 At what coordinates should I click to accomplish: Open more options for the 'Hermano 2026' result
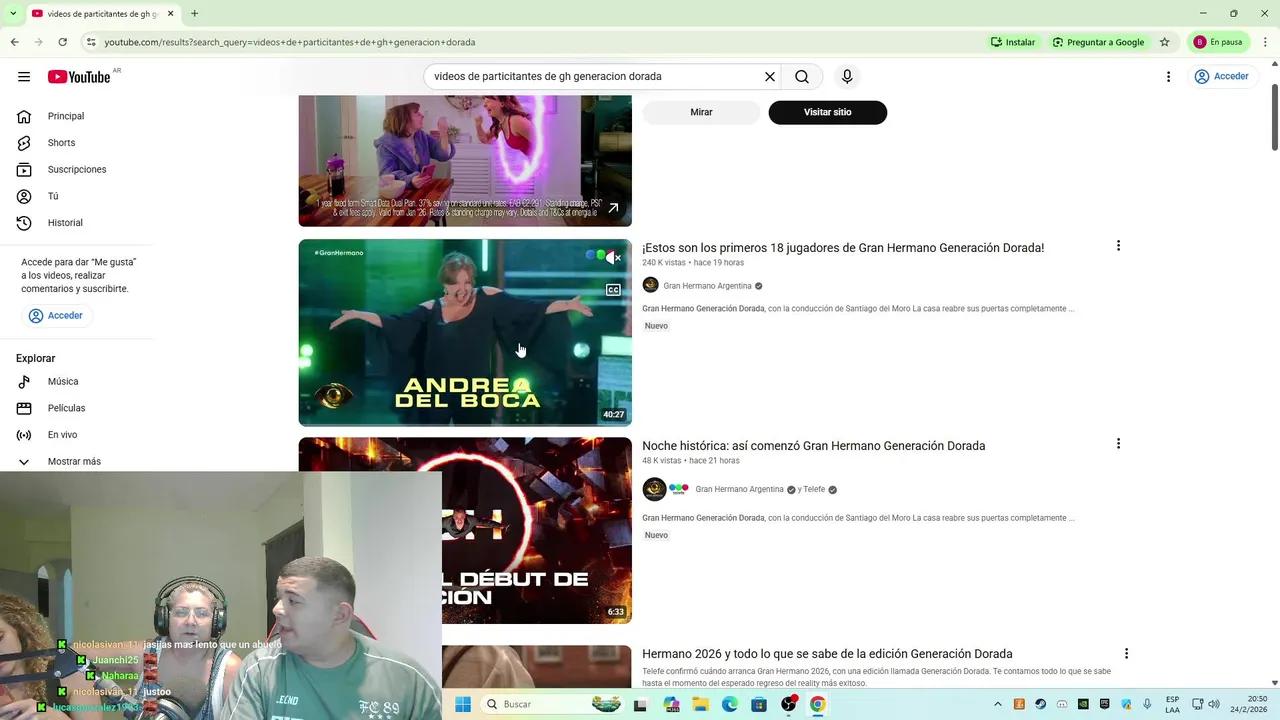(x=1126, y=654)
